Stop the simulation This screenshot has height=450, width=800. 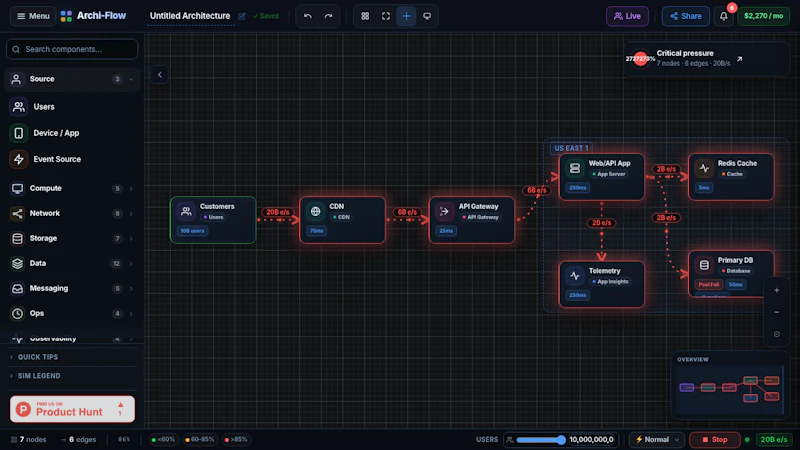click(x=715, y=439)
